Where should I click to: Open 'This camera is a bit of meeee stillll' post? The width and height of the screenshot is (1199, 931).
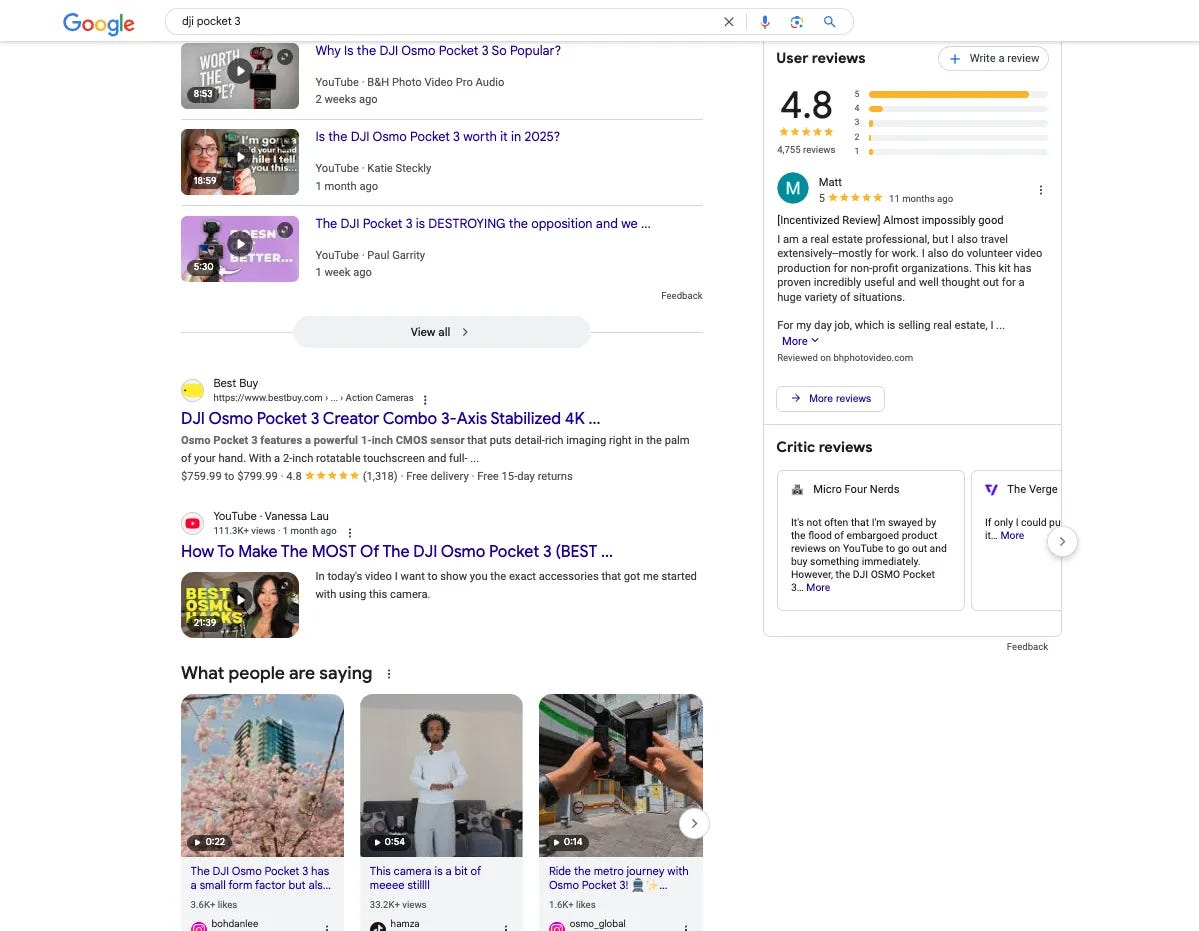(x=425, y=877)
